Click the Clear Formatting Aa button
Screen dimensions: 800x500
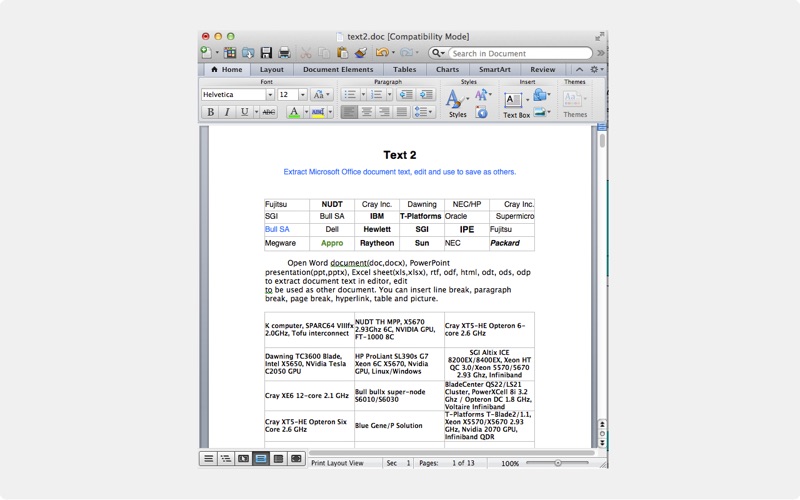click(x=320, y=94)
